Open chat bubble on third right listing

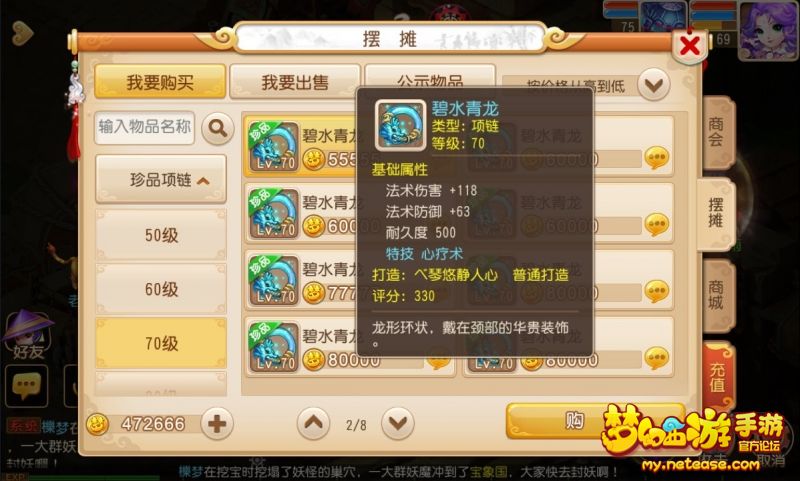tap(657, 291)
